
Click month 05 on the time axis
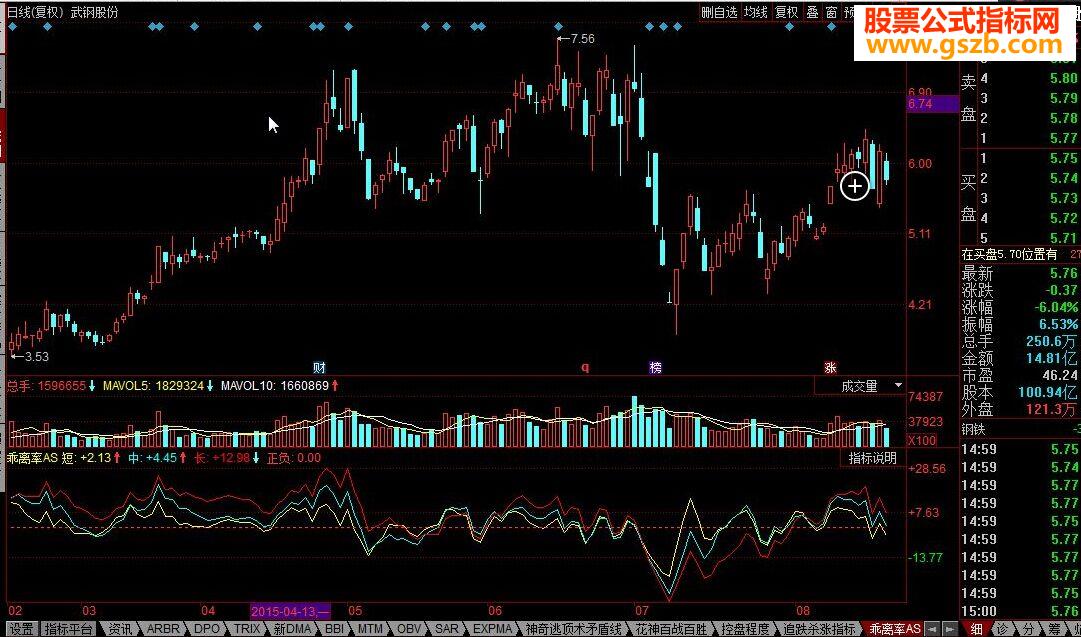pyautogui.click(x=354, y=611)
